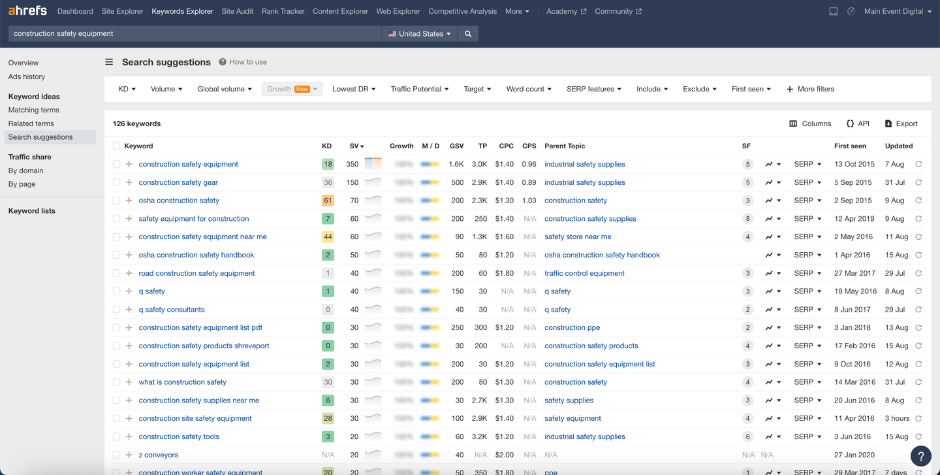Select the checkbox for 'q safety consultants'
This screenshot has height=475, width=940.
click(116, 310)
